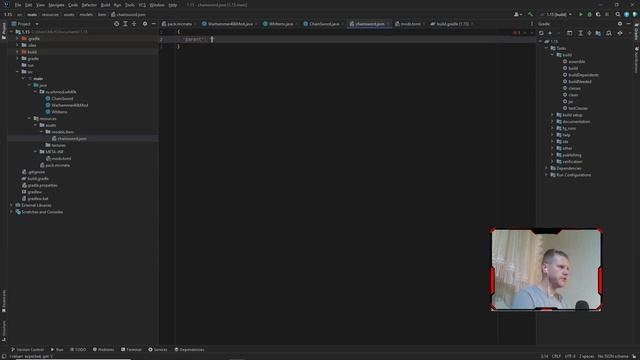Reload all Gradle projects
The width and height of the screenshot is (640, 360).
[x=541, y=33]
